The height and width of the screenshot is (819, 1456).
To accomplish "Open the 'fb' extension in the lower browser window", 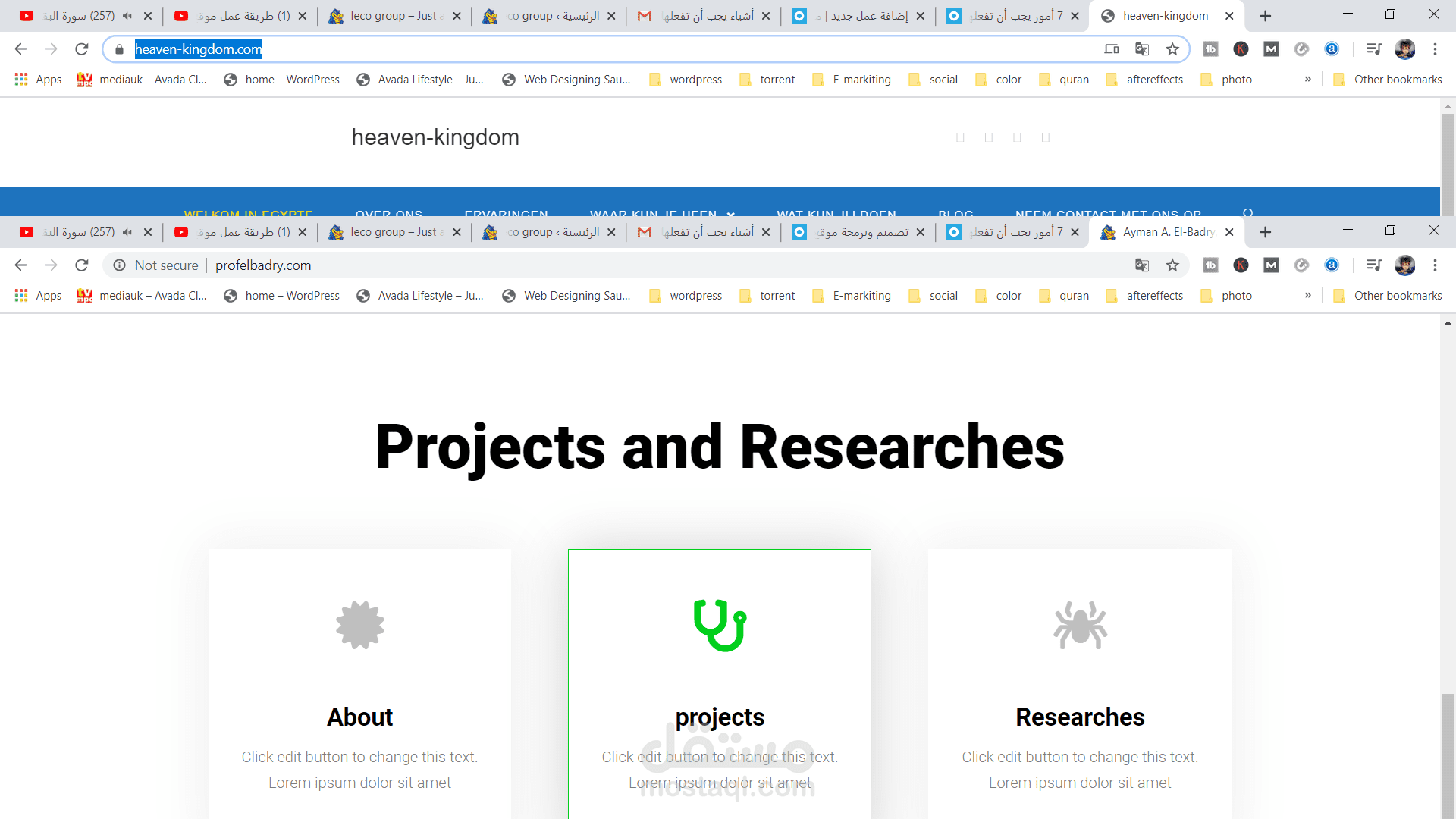I will (x=1210, y=265).
